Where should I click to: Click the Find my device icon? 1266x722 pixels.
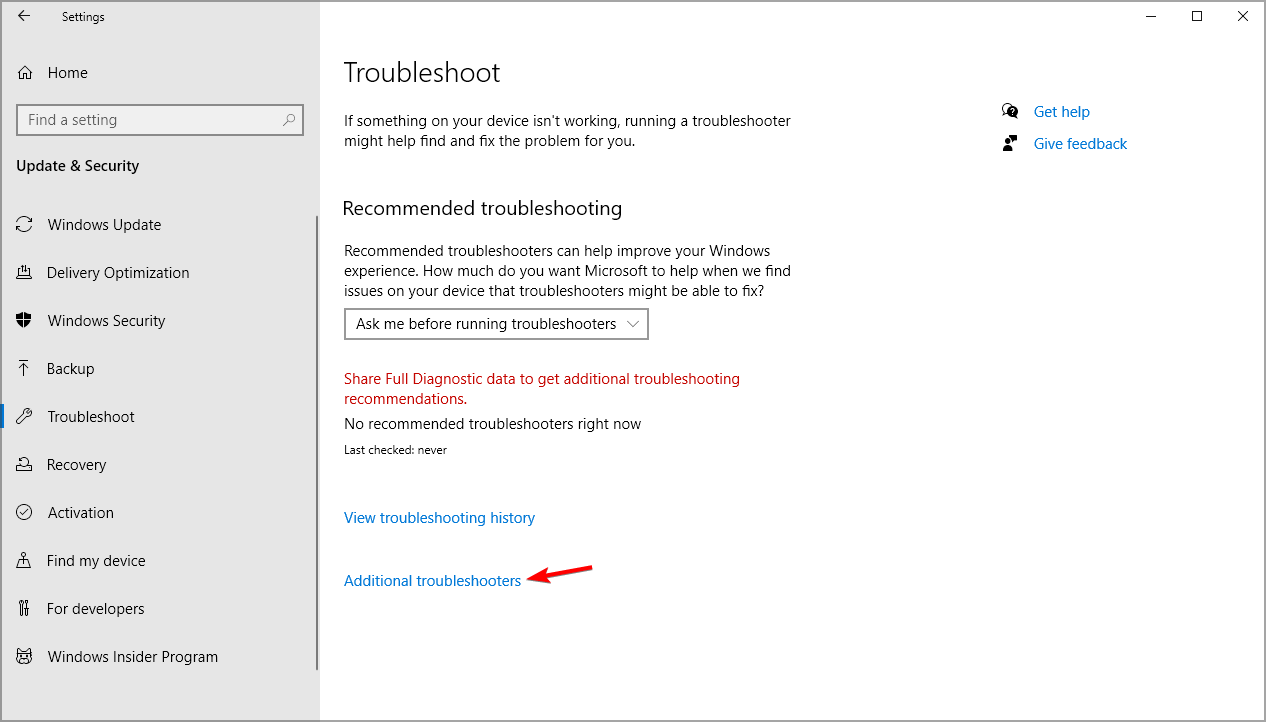point(25,561)
